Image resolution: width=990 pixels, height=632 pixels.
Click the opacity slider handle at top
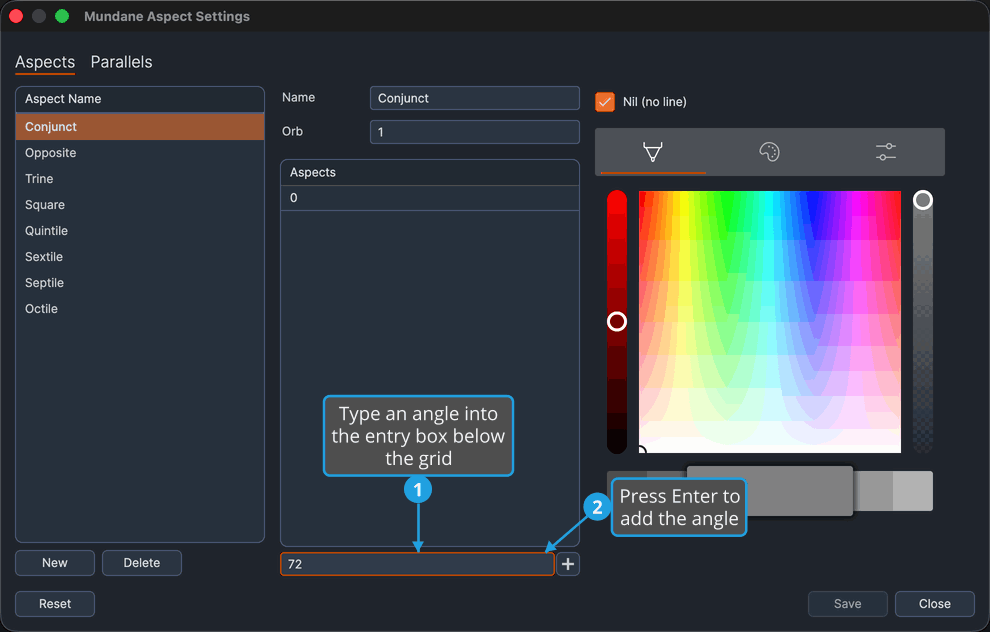coord(922,200)
